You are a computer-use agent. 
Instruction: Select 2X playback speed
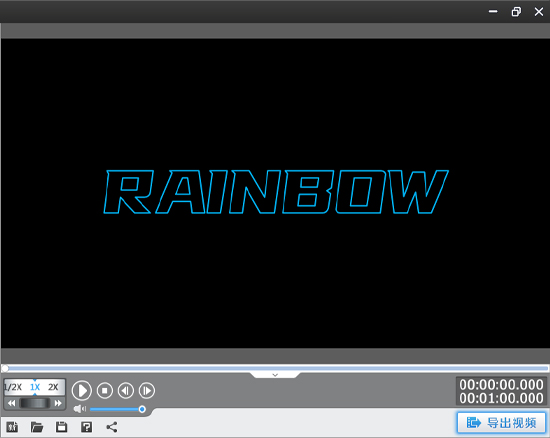pyautogui.click(x=53, y=387)
